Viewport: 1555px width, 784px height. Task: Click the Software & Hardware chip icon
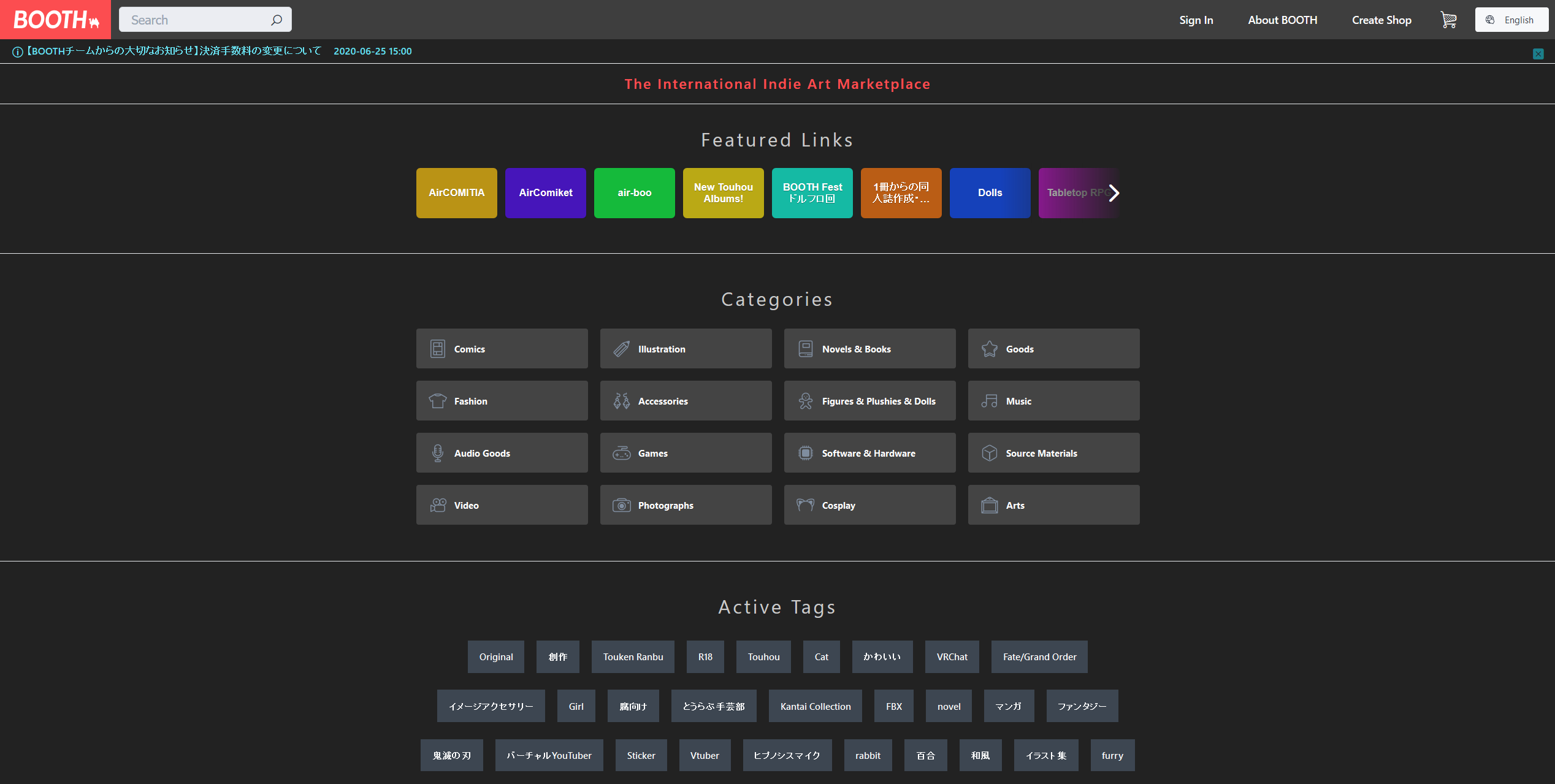point(806,453)
